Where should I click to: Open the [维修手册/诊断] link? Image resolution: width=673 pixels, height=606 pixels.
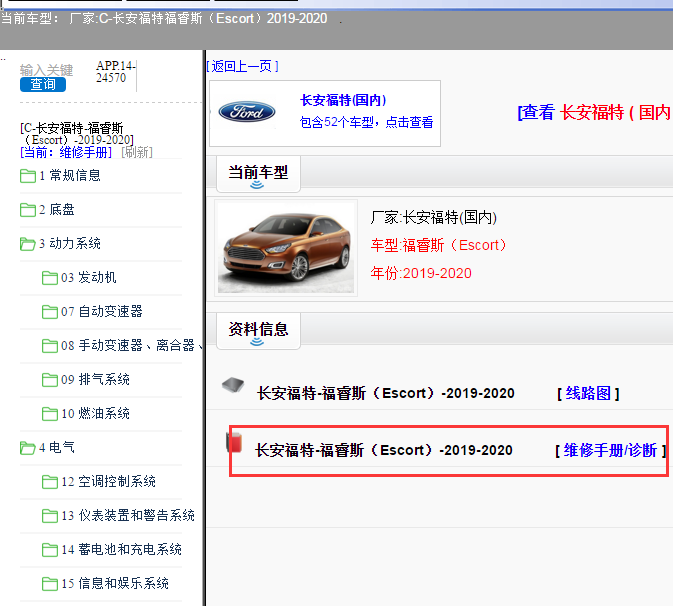point(610,450)
